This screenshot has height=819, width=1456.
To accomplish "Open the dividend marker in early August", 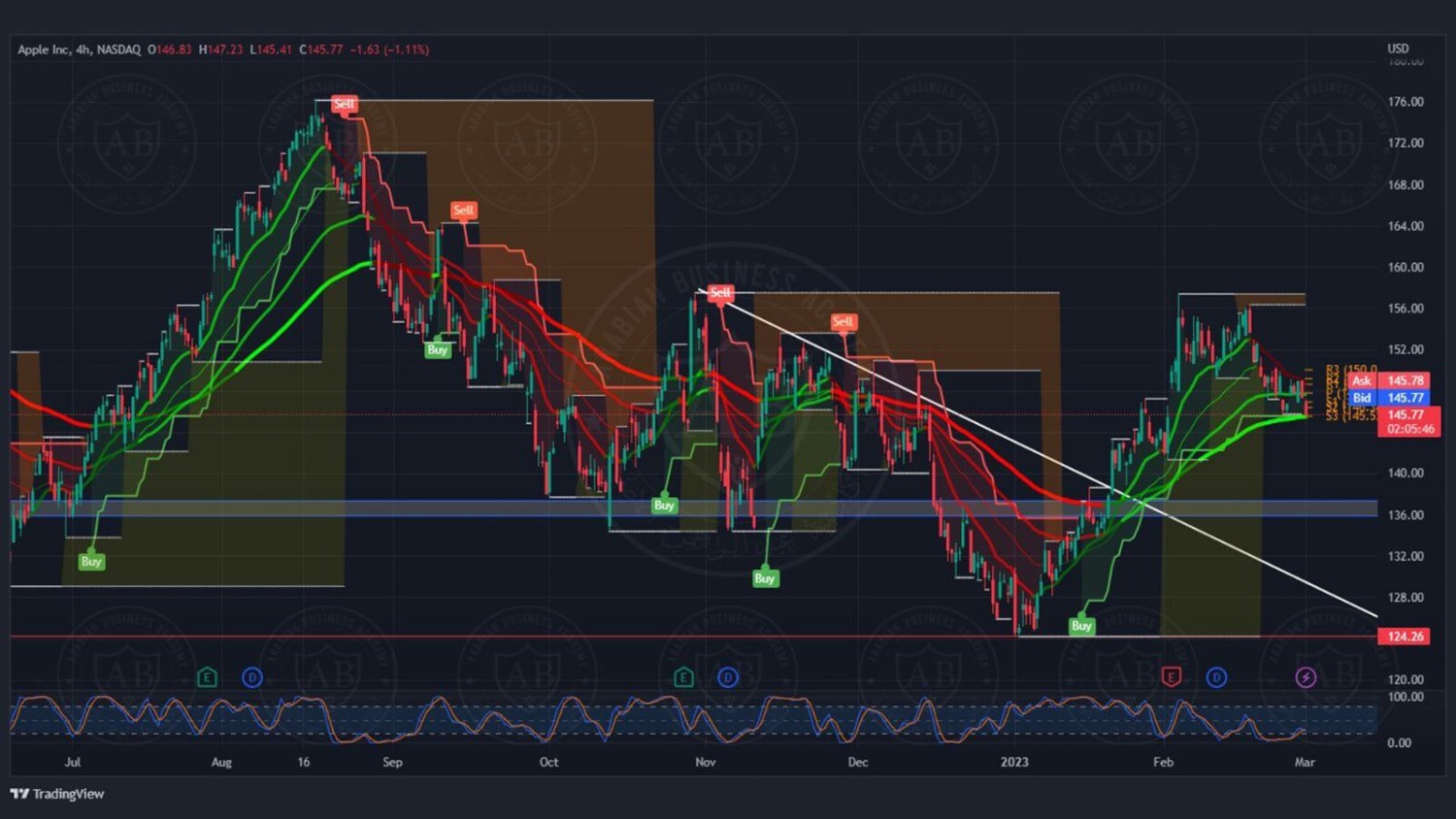I will click(x=252, y=677).
